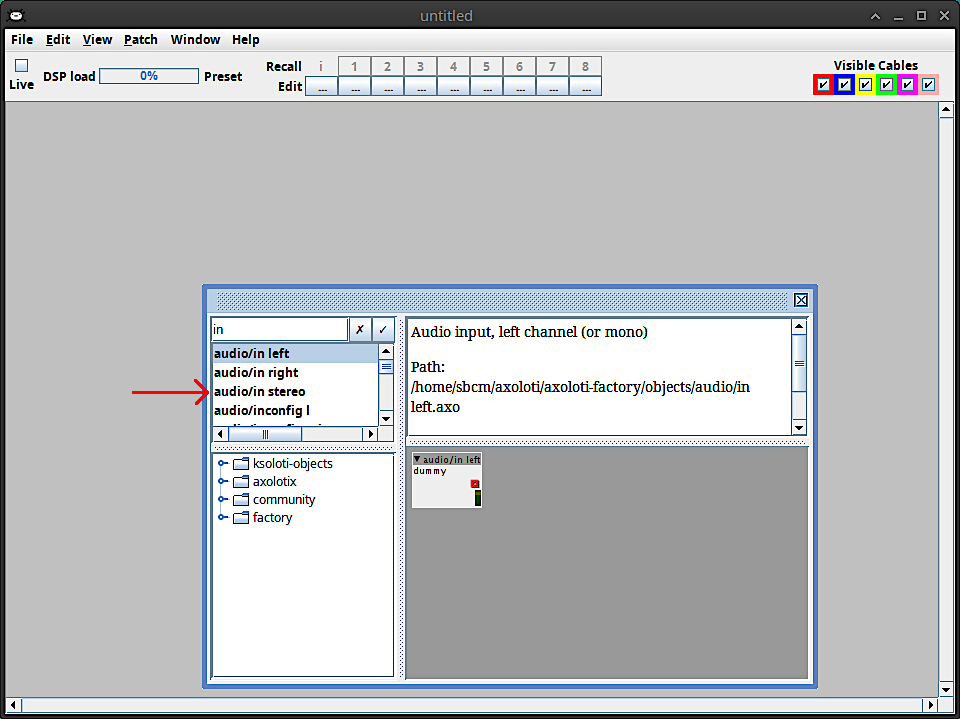
Task: Click the DSP load progress bar
Action: [149, 76]
